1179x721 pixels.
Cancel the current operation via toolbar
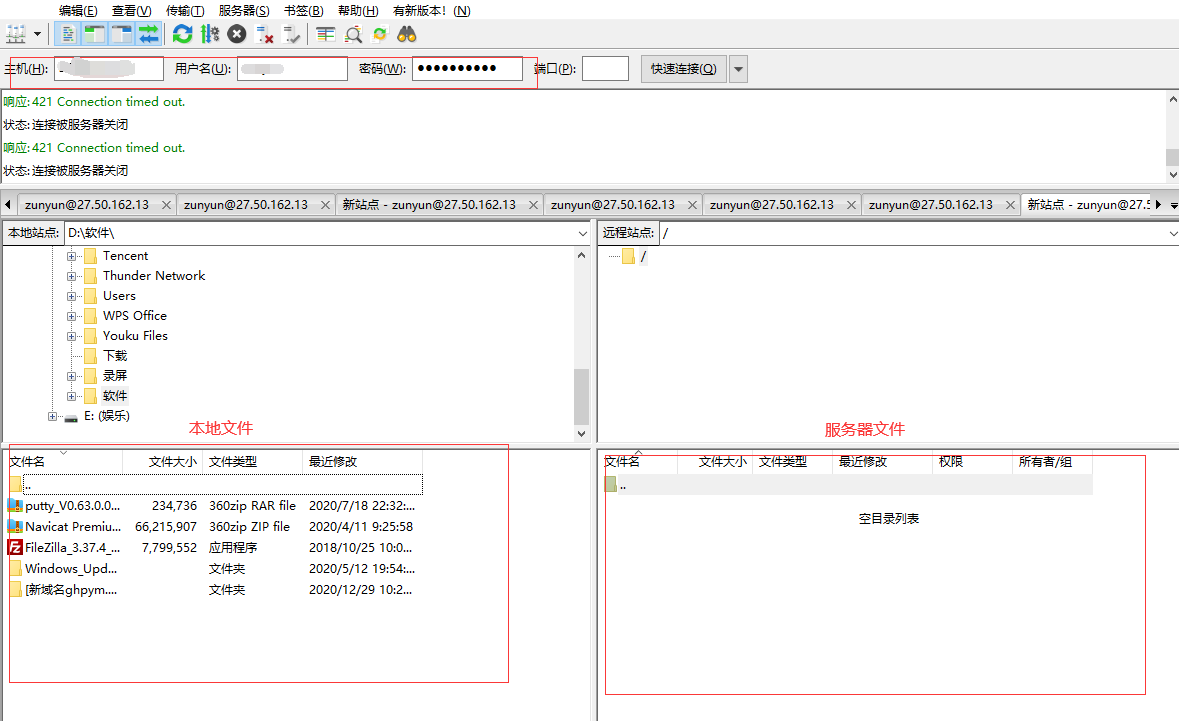(x=237, y=34)
